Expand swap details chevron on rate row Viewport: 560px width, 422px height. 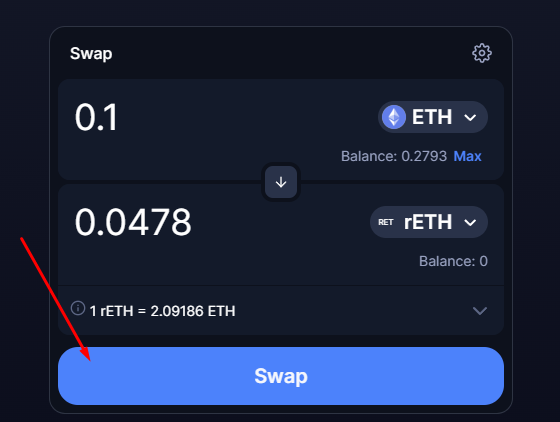tap(480, 311)
